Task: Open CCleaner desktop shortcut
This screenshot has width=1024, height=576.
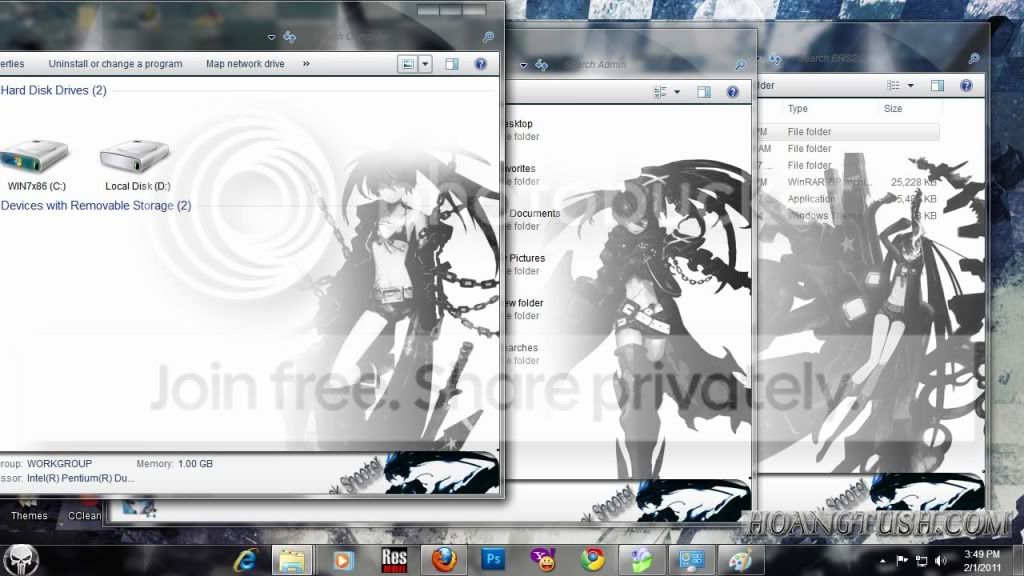Action: pyautogui.click(x=84, y=509)
